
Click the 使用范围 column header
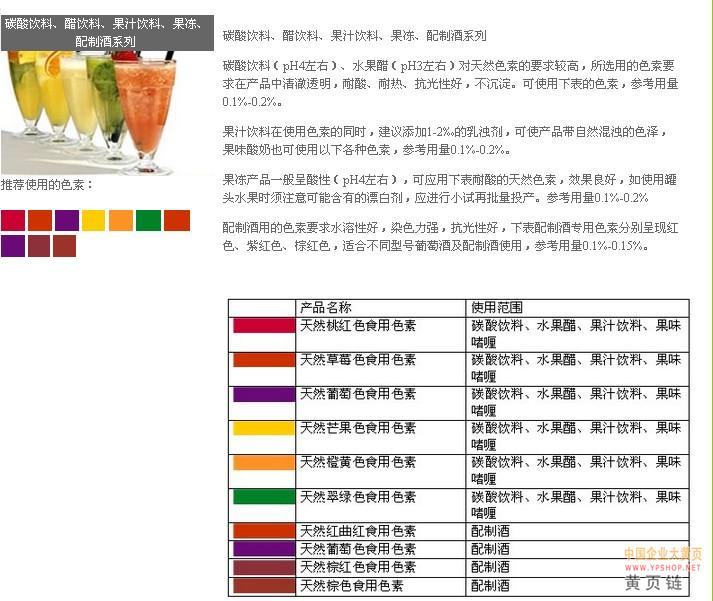coord(497,307)
